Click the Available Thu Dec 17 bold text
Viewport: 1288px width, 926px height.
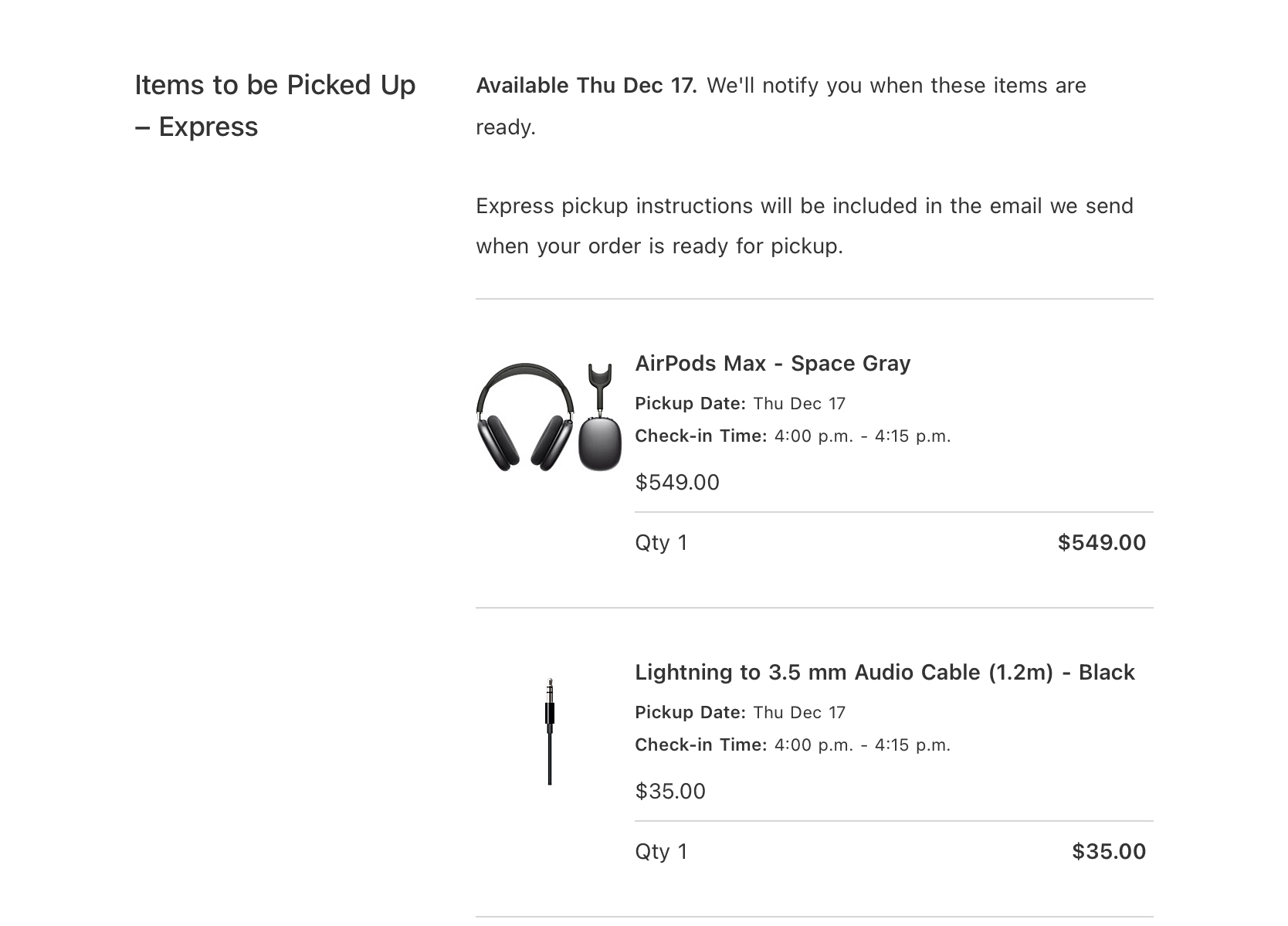(586, 85)
